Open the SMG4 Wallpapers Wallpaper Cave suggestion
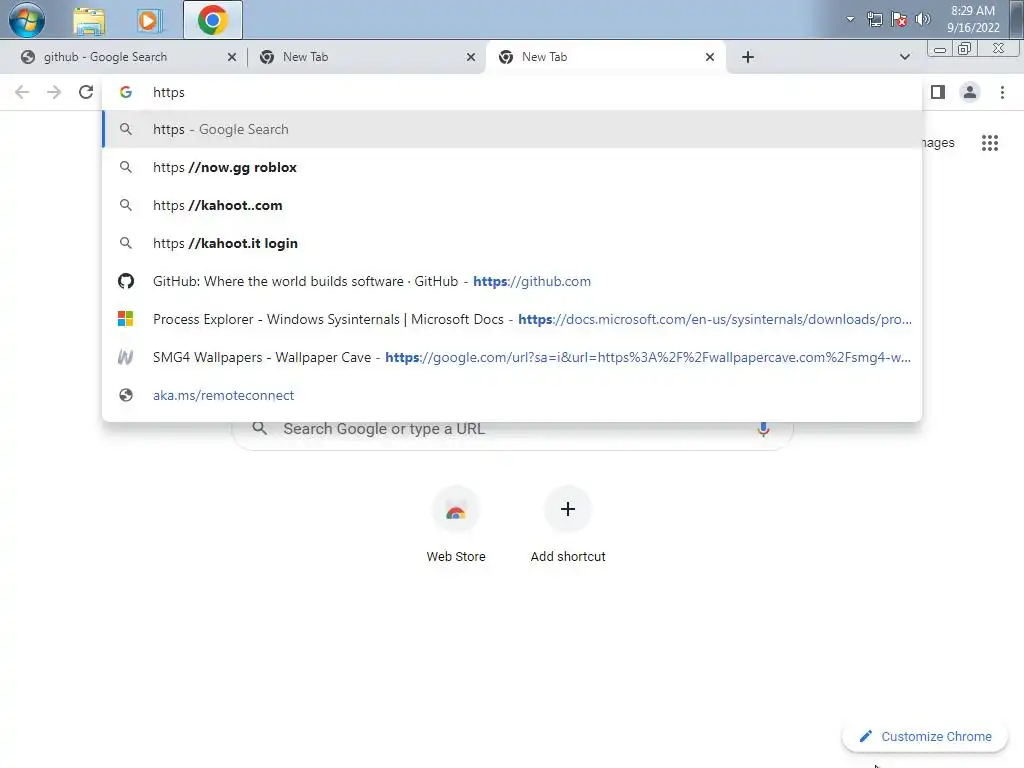The width and height of the screenshot is (1024, 768). click(512, 357)
